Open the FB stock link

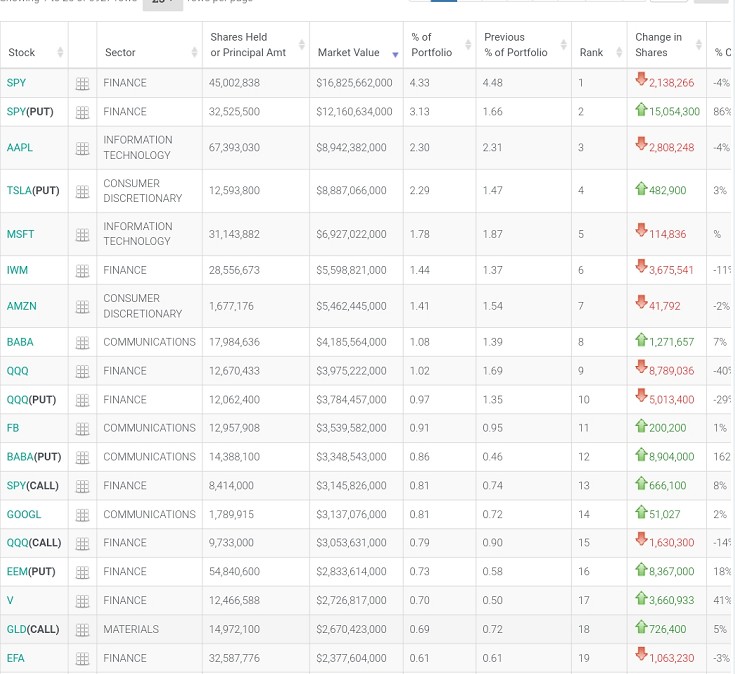click(13, 428)
